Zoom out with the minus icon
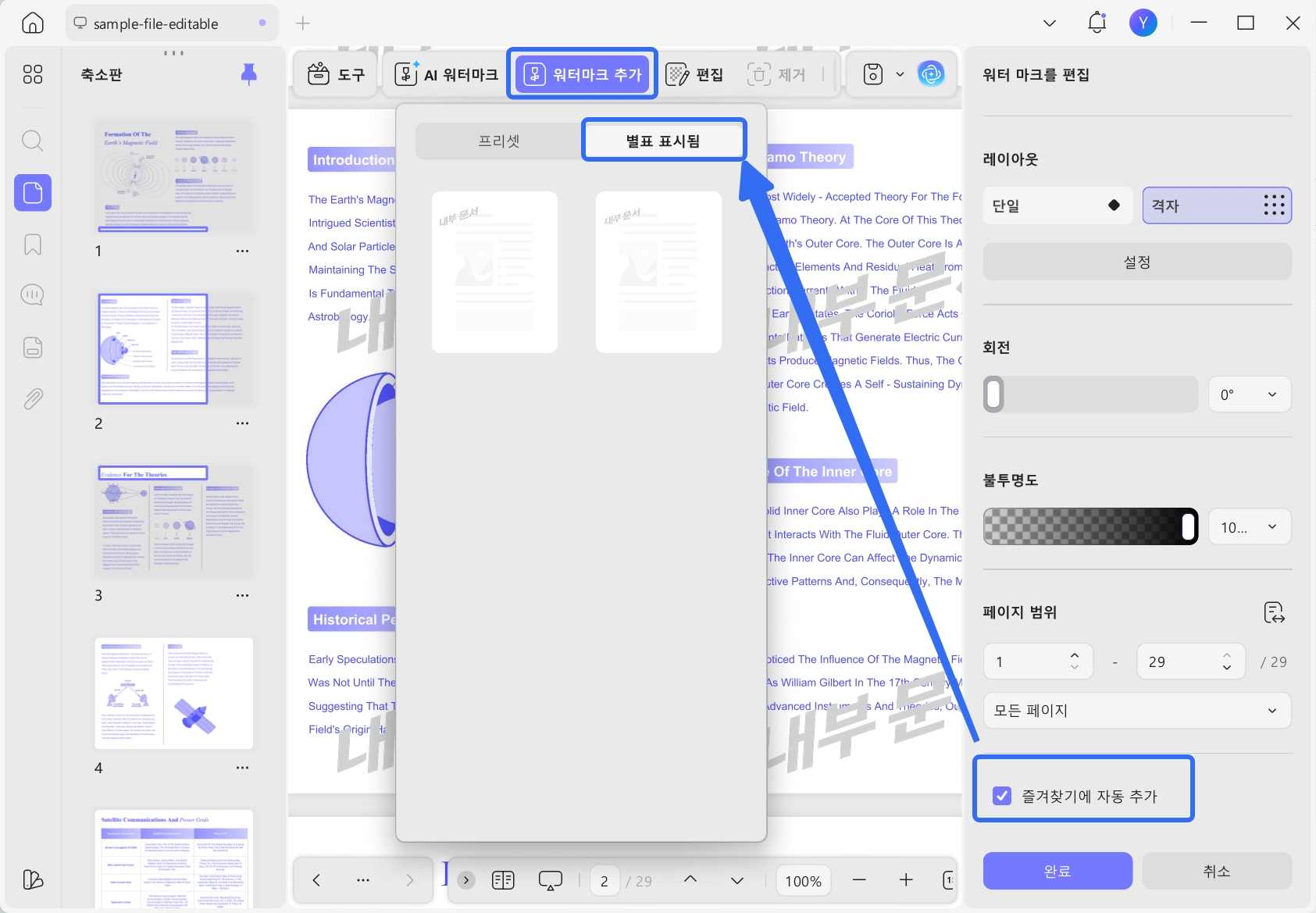This screenshot has height=913, width=1316. click(859, 880)
